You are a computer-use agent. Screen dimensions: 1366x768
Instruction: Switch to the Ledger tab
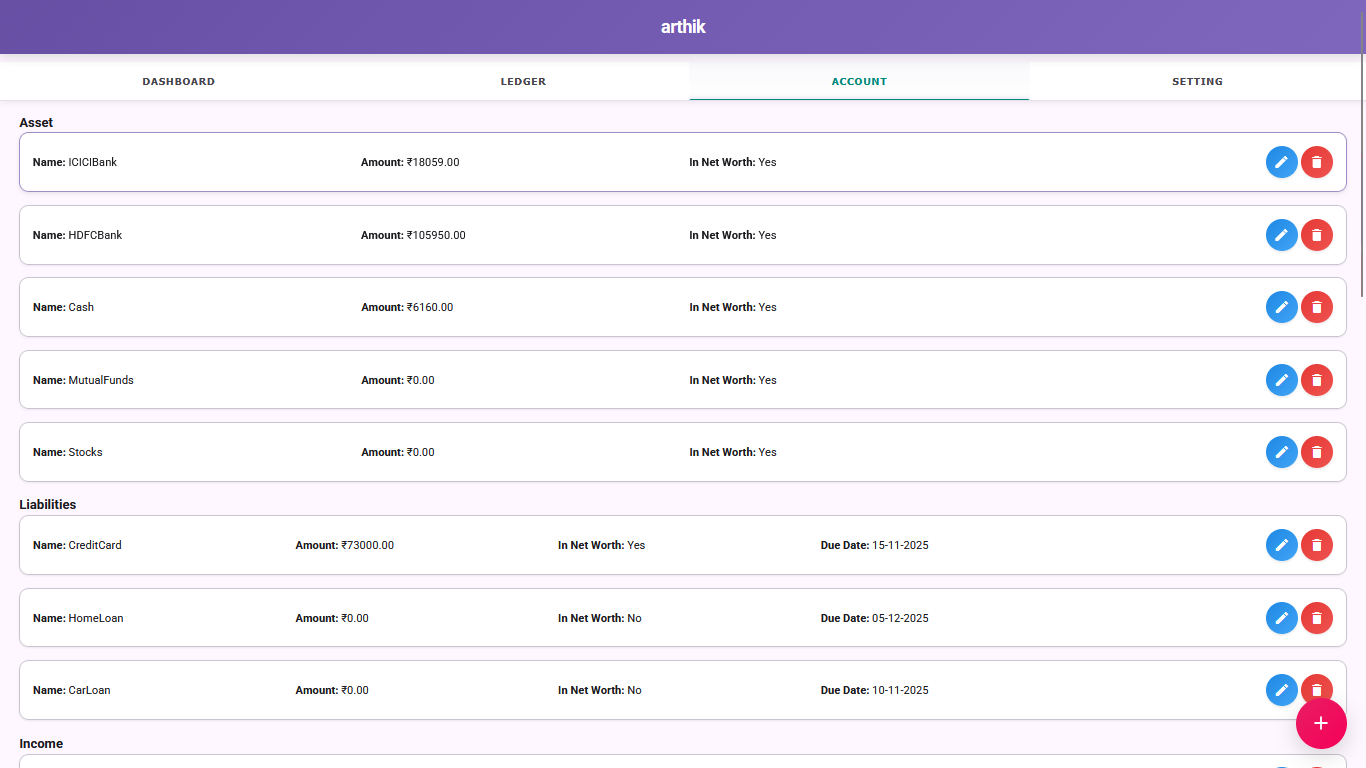(x=523, y=81)
